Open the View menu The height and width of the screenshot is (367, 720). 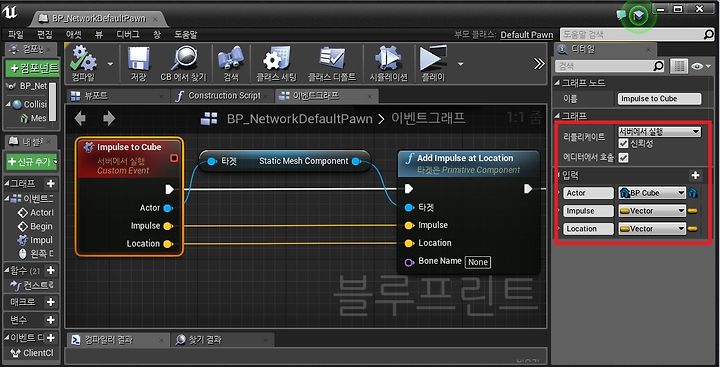tap(99, 34)
